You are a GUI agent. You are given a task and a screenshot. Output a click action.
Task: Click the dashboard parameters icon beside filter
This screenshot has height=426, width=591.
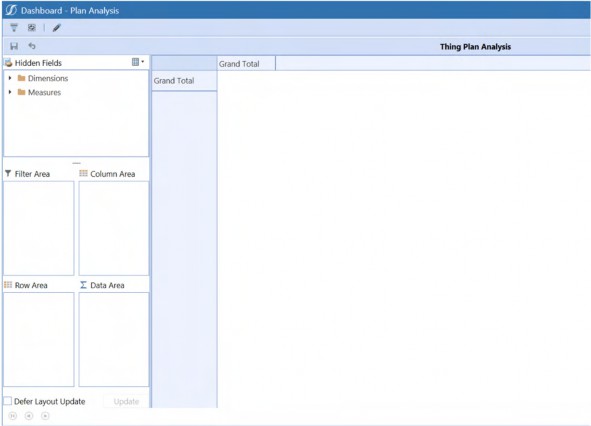click(32, 28)
